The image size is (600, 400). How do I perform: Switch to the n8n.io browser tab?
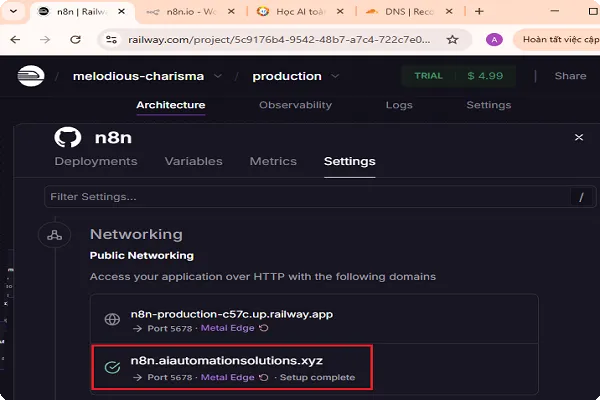click(x=190, y=11)
